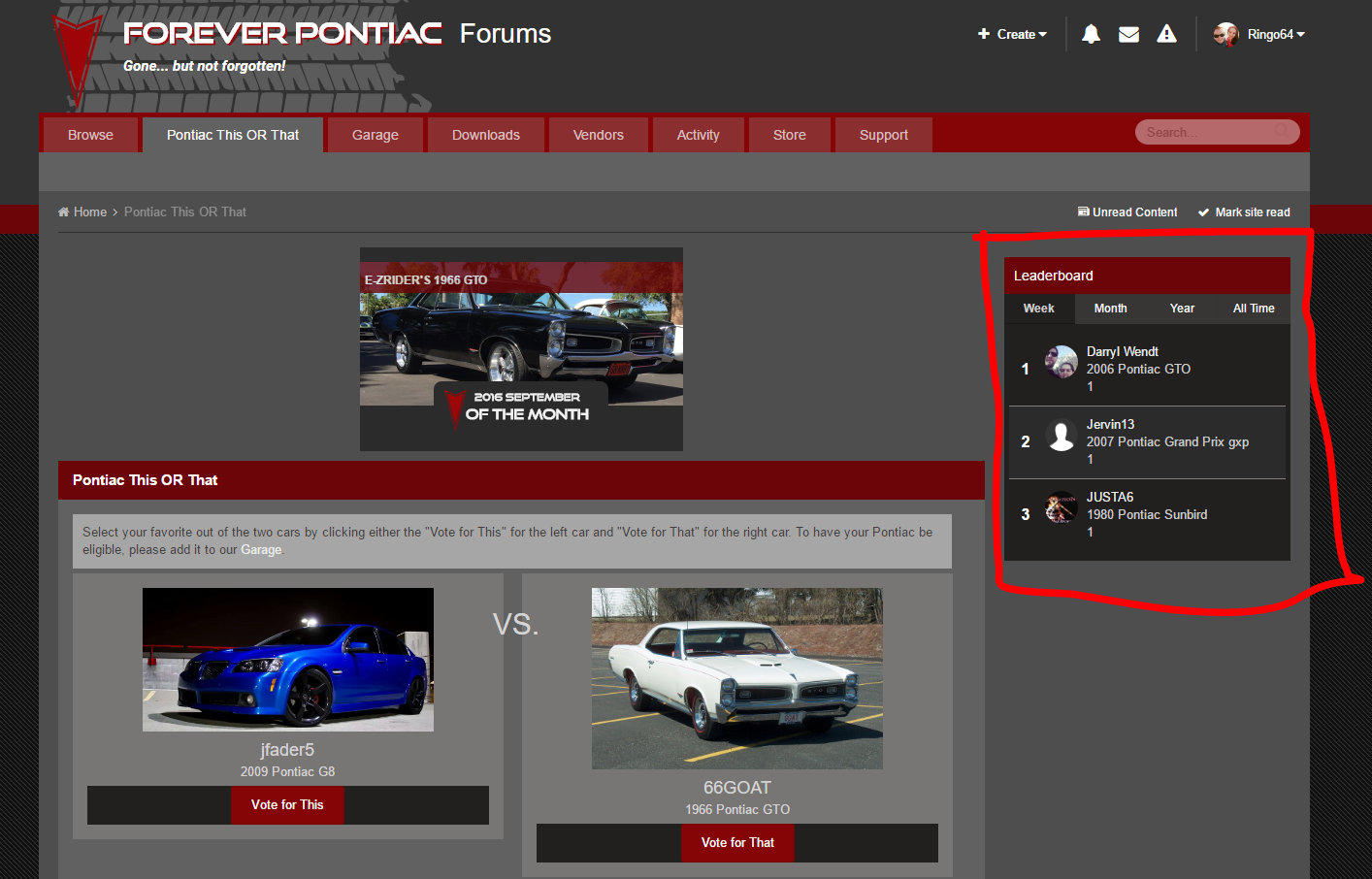Open the JUSTA6 profile link

(x=1110, y=497)
